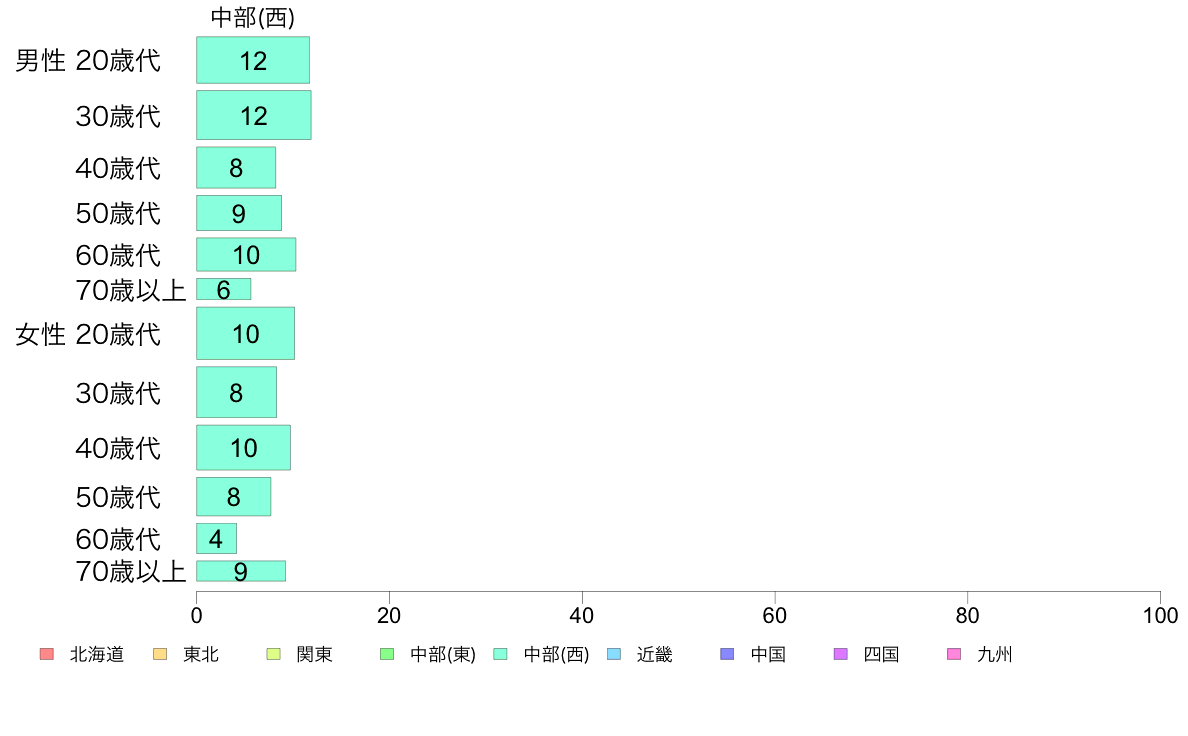This screenshot has height=736, width=1188.
Task: Select the 女性 20歳代 bar showing 10
Action: [x=245, y=334]
